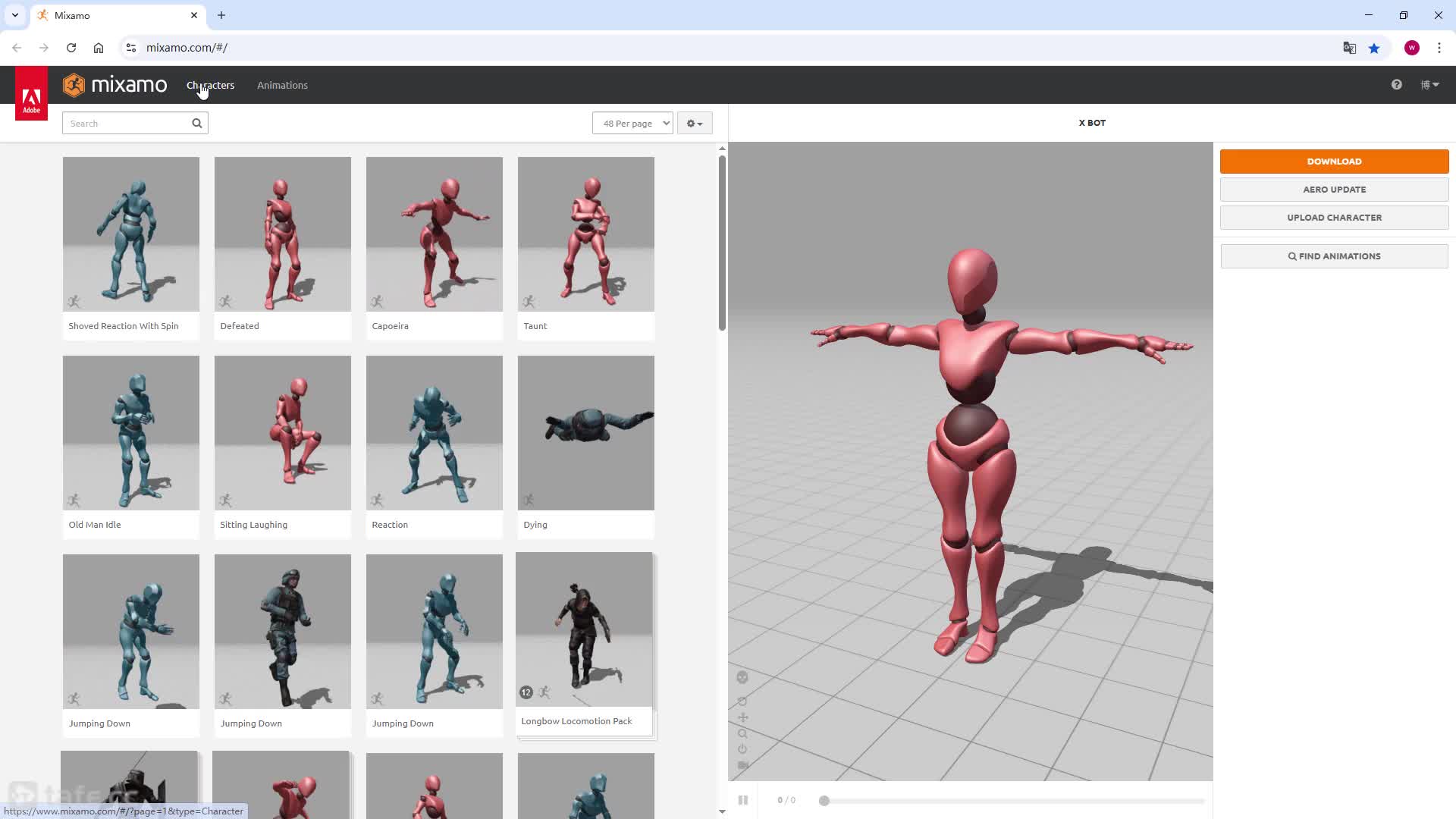Click the runner icon on Taunt card
Screen dimensions: 1456x819
(x=529, y=302)
